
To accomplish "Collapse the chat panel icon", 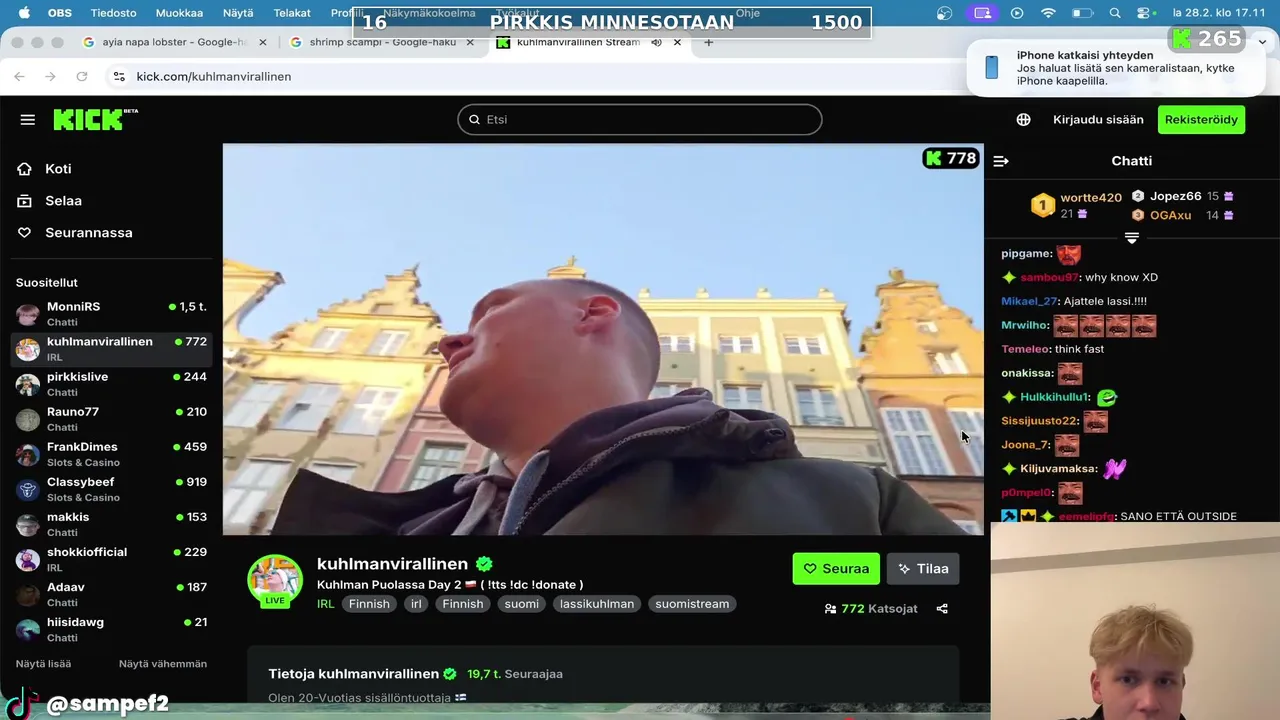I will point(1001,161).
